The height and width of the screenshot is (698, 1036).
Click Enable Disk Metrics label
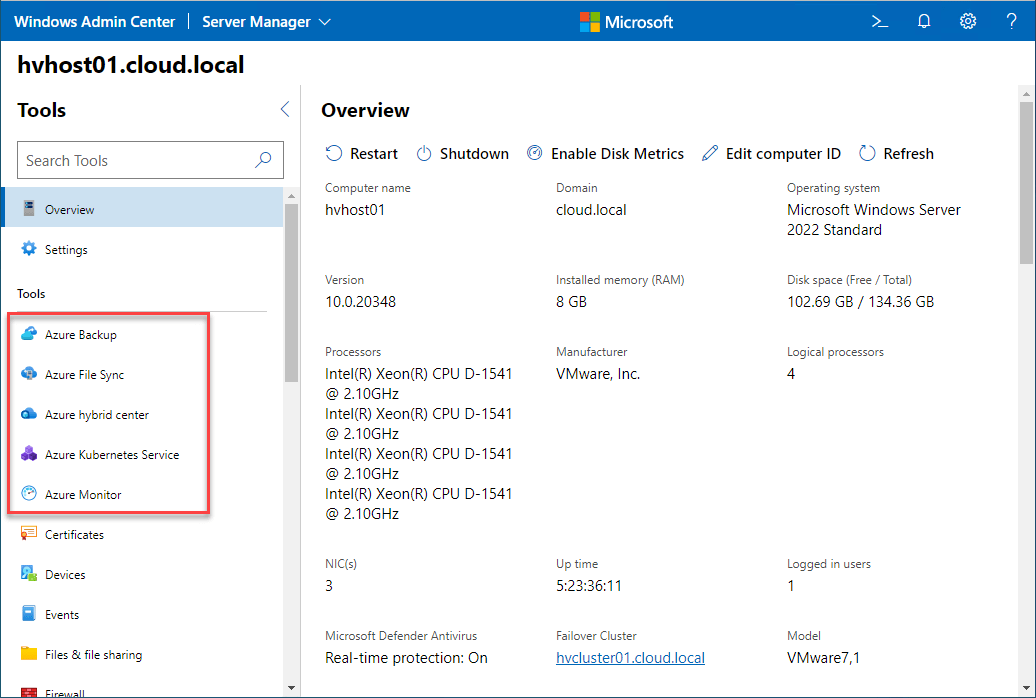pos(618,153)
